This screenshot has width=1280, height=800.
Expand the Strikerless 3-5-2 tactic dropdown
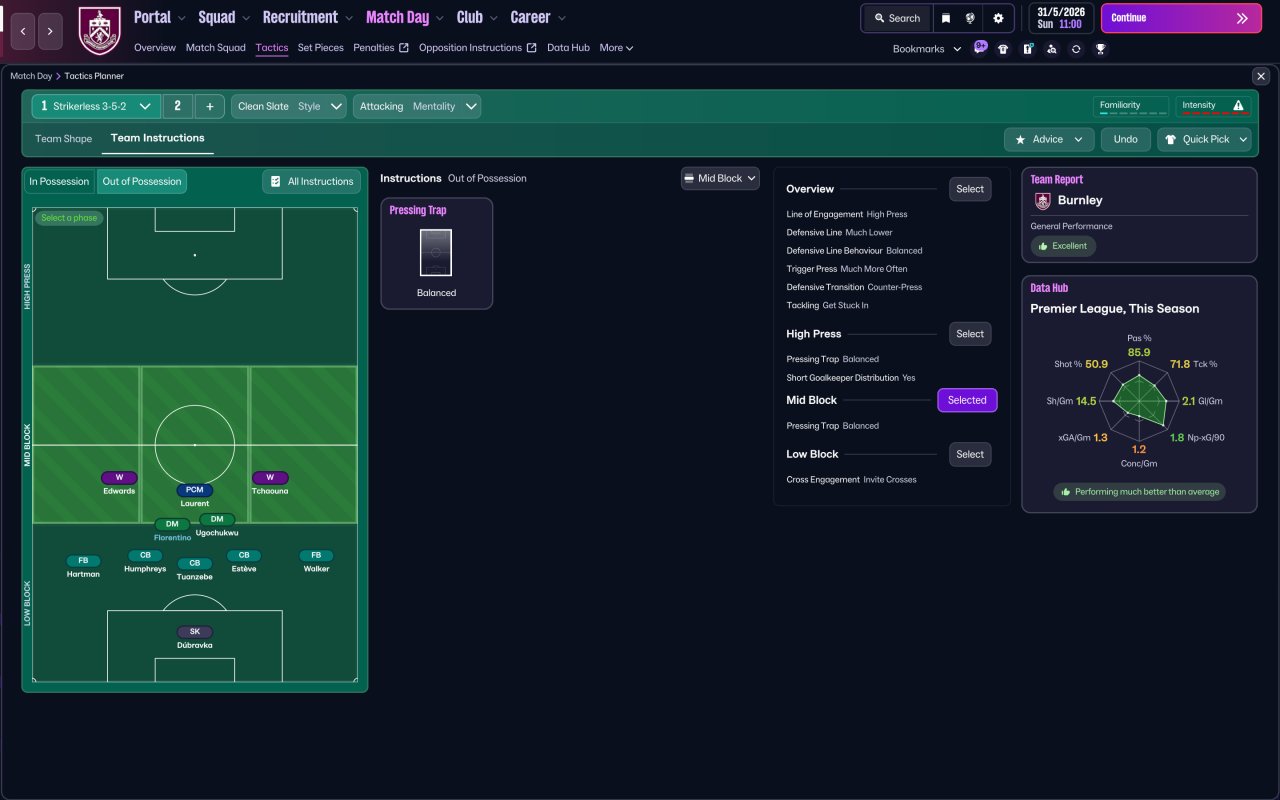click(96, 106)
